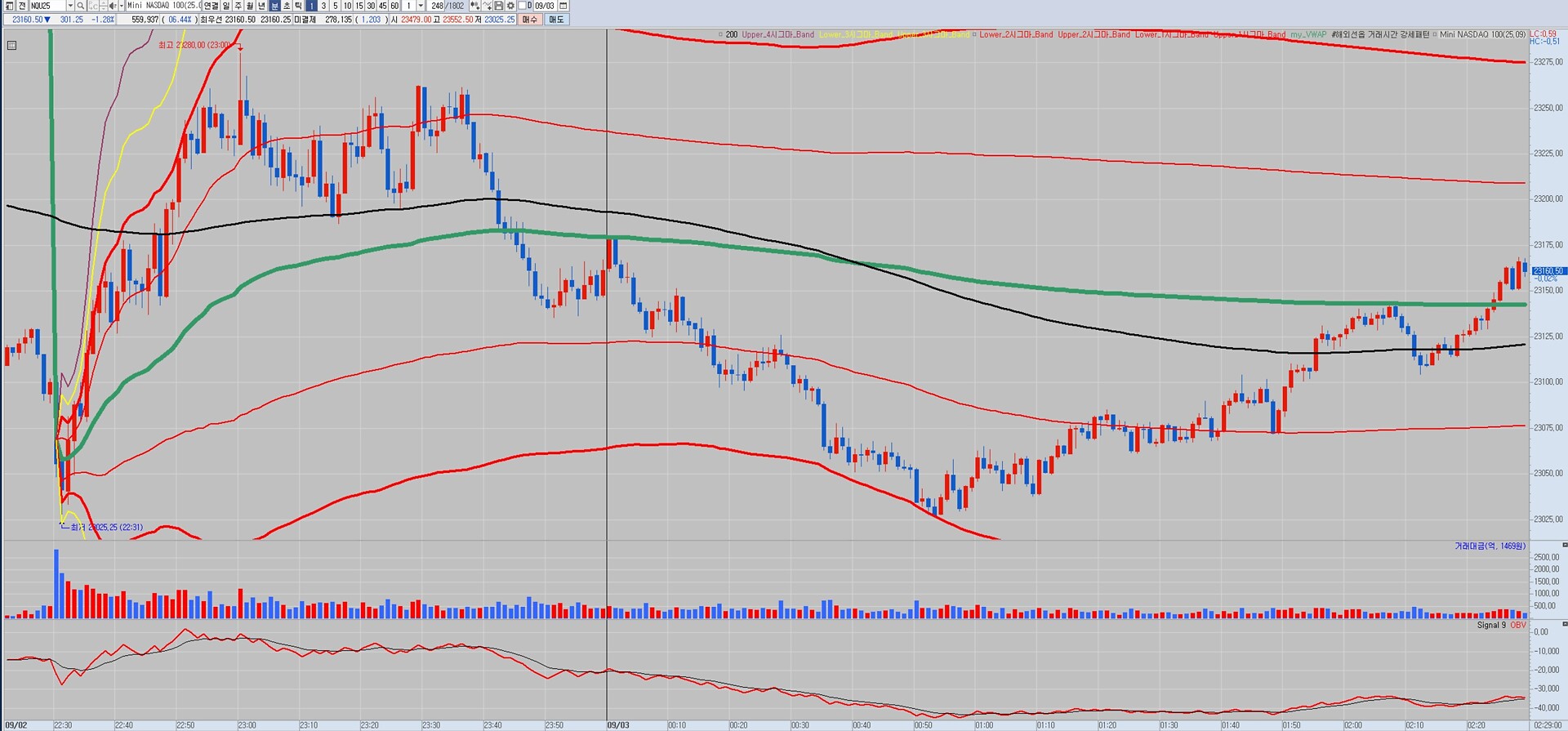Click the 매수 buy button
The width and height of the screenshot is (1568, 731).
pos(530,19)
